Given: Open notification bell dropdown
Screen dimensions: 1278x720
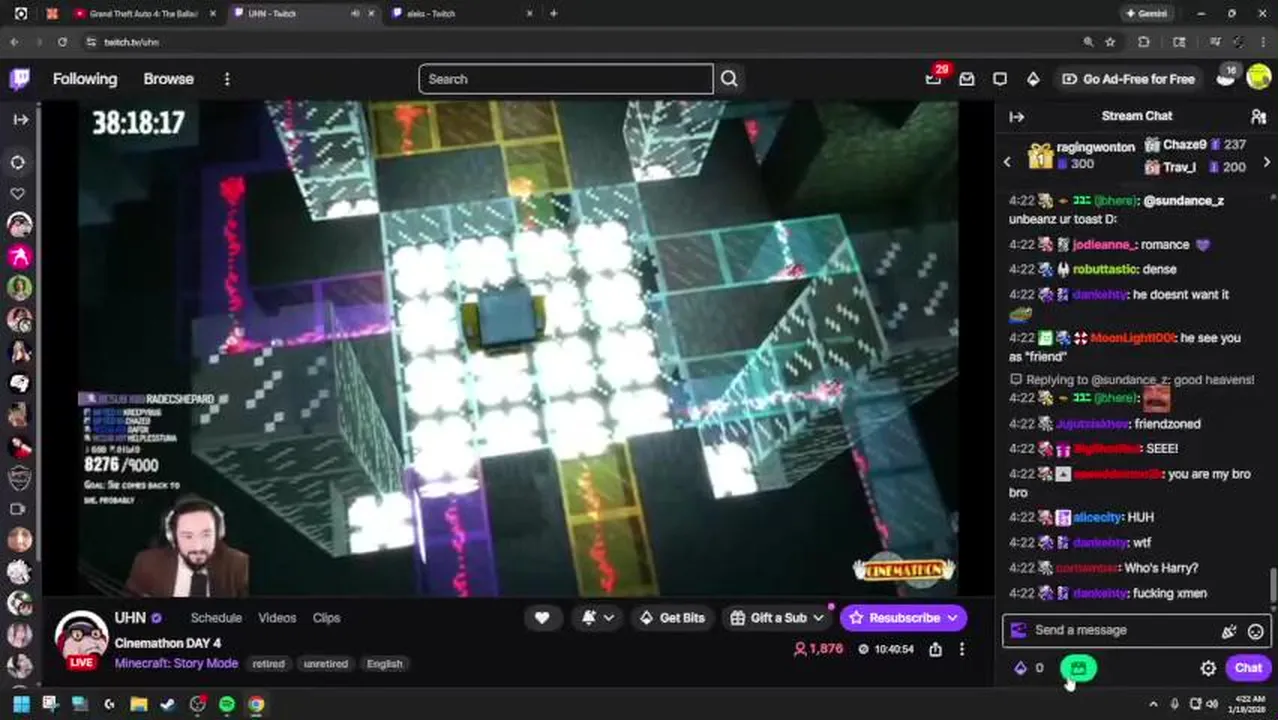Looking at the screenshot, I should pyautogui.click(x=597, y=618).
